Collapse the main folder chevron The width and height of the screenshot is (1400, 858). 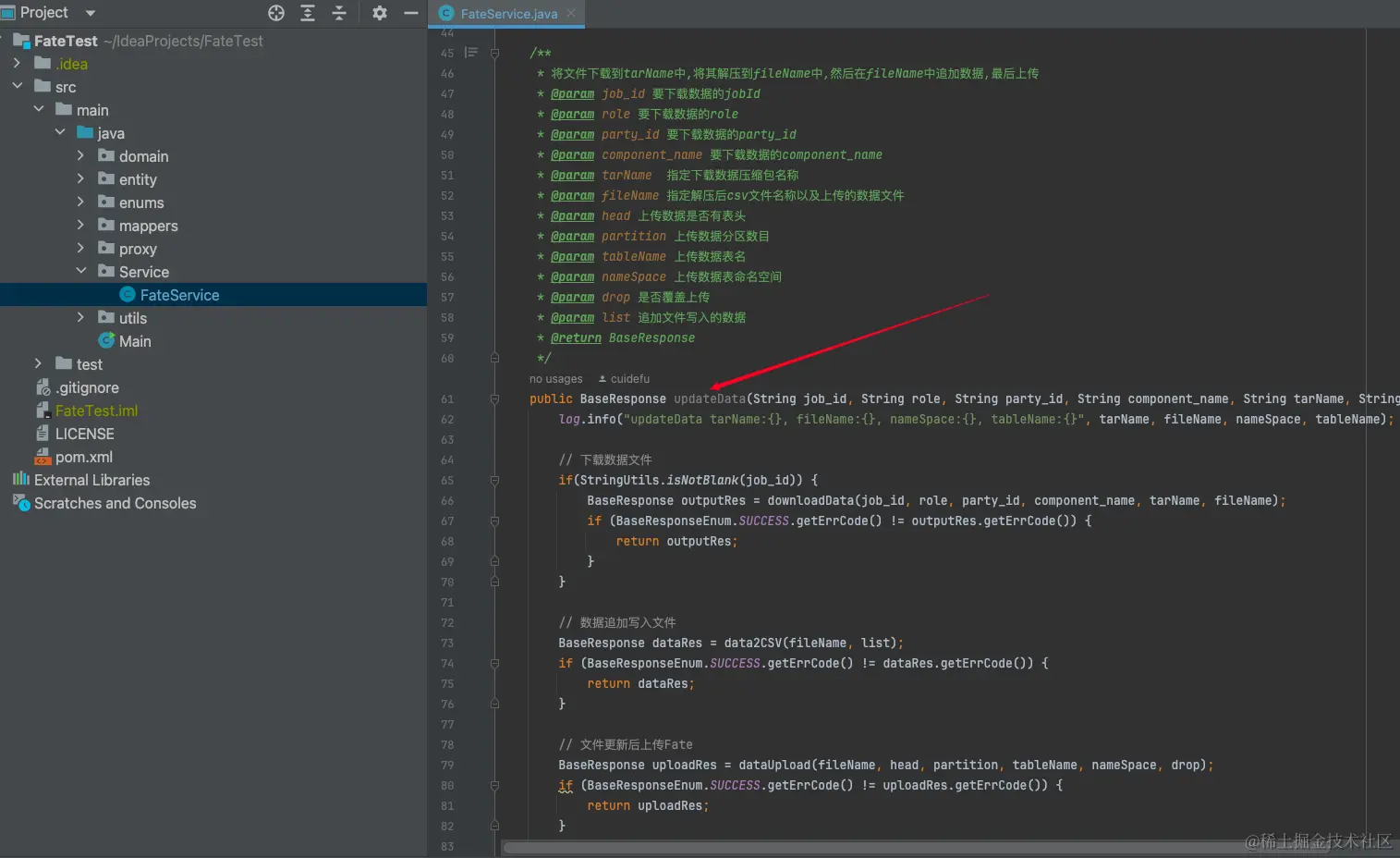coord(39,109)
